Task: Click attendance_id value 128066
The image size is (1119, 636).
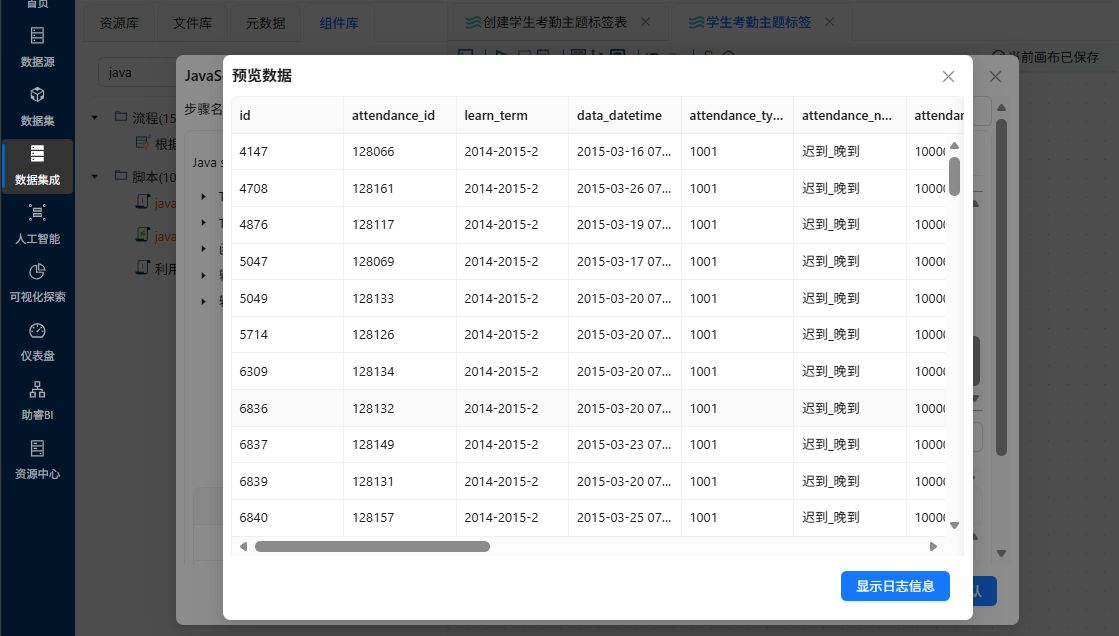Action: (400, 151)
